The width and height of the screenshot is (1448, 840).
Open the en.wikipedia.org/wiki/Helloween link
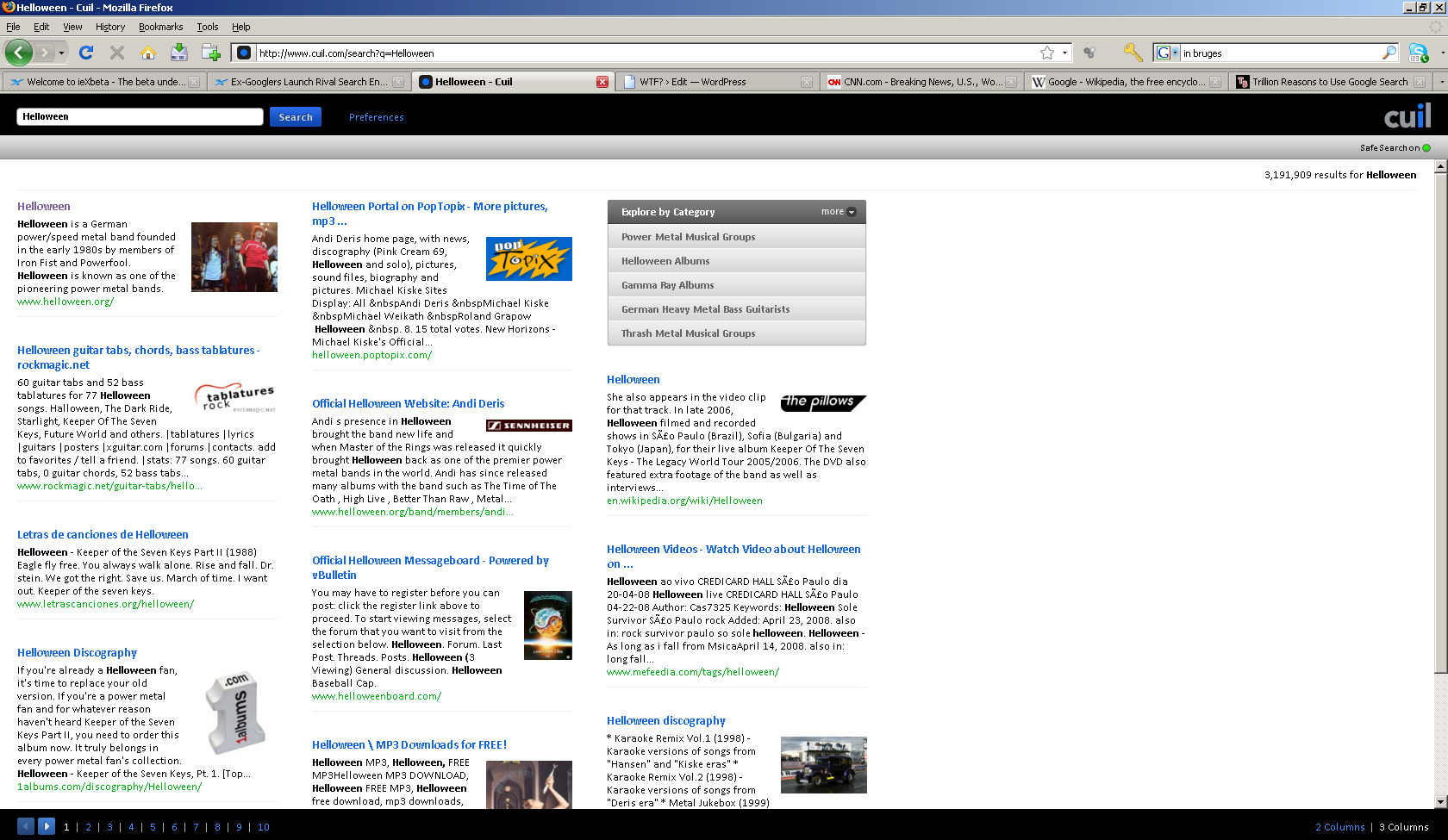(x=684, y=501)
